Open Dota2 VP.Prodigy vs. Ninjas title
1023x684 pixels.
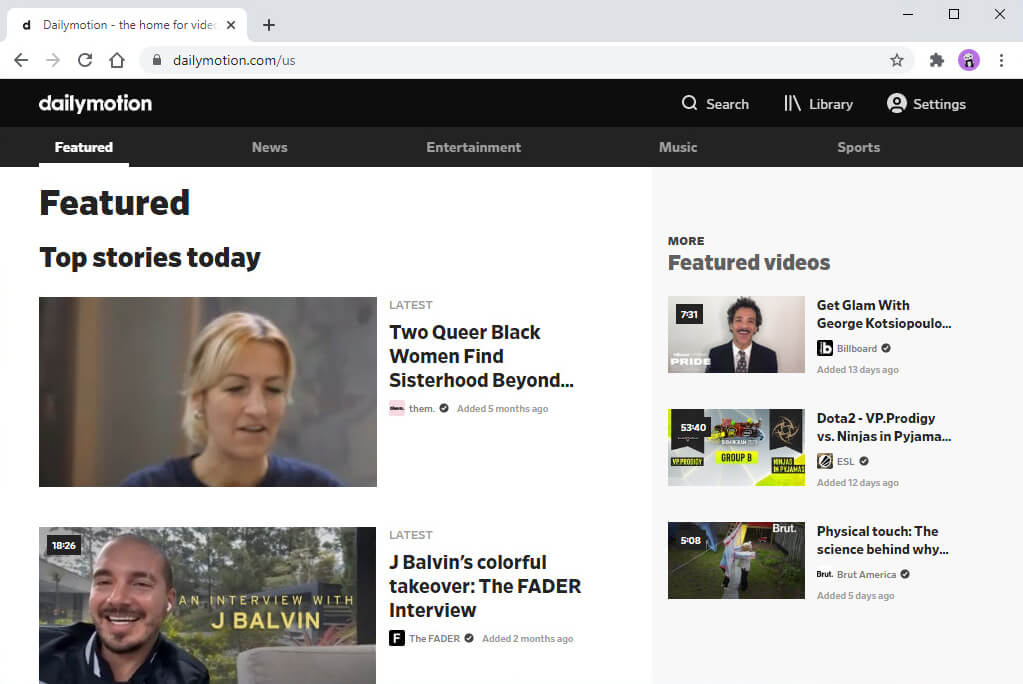pyautogui.click(x=884, y=427)
